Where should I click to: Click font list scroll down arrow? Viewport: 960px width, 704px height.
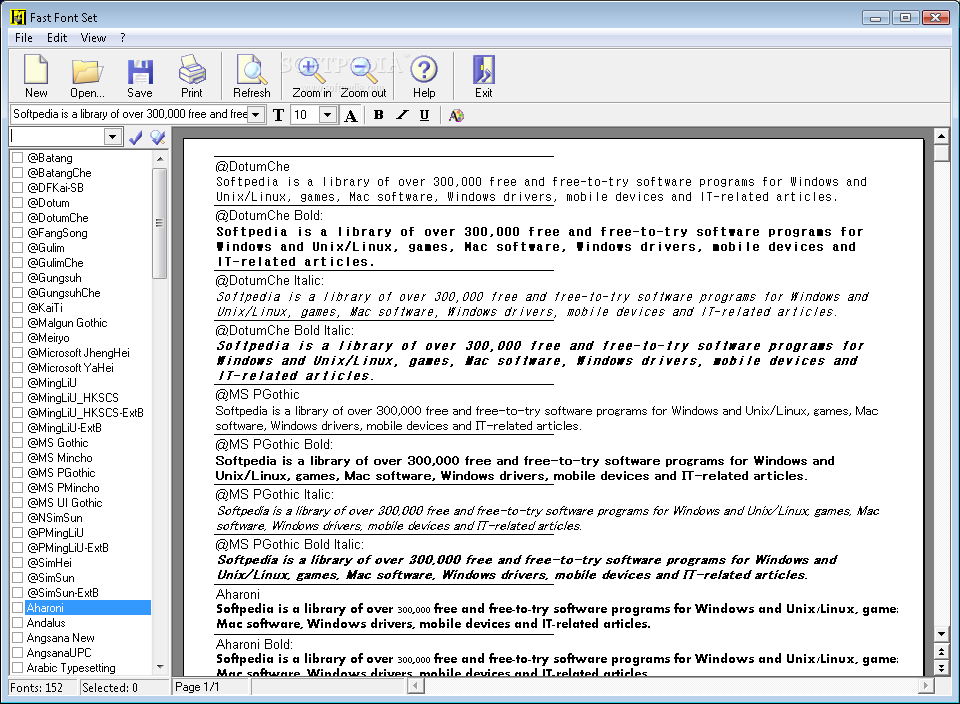(x=160, y=667)
